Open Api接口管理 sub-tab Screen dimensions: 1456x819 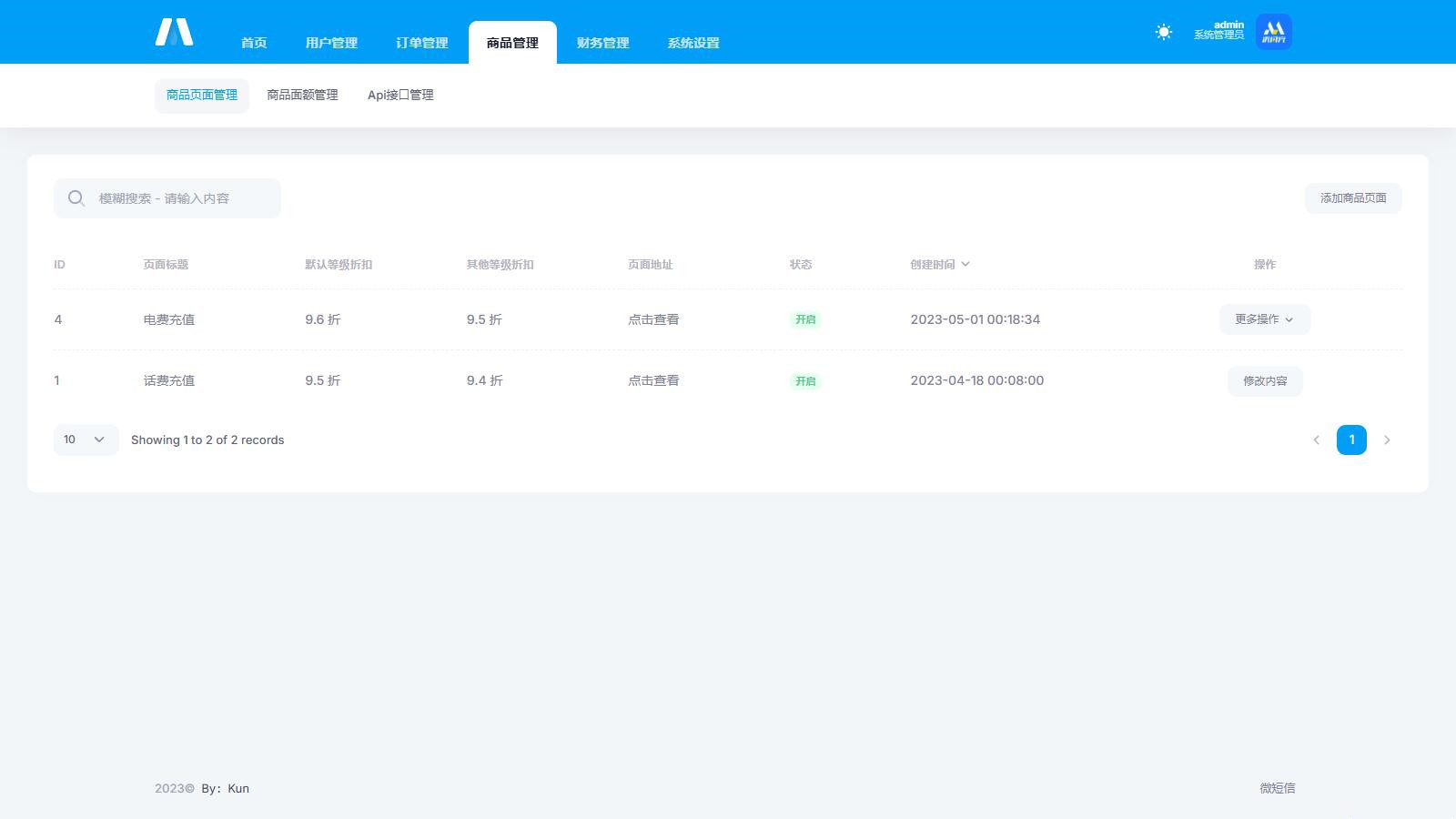[x=400, y=95]
